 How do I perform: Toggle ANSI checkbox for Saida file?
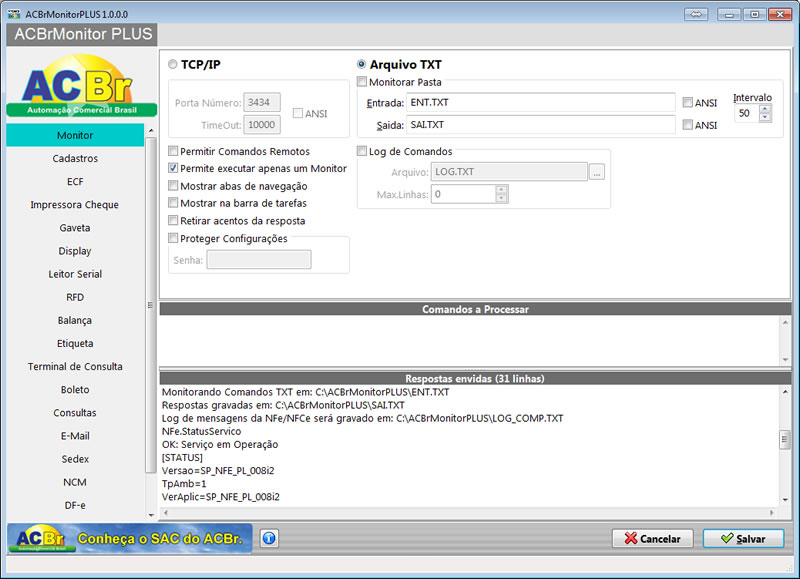687,124
